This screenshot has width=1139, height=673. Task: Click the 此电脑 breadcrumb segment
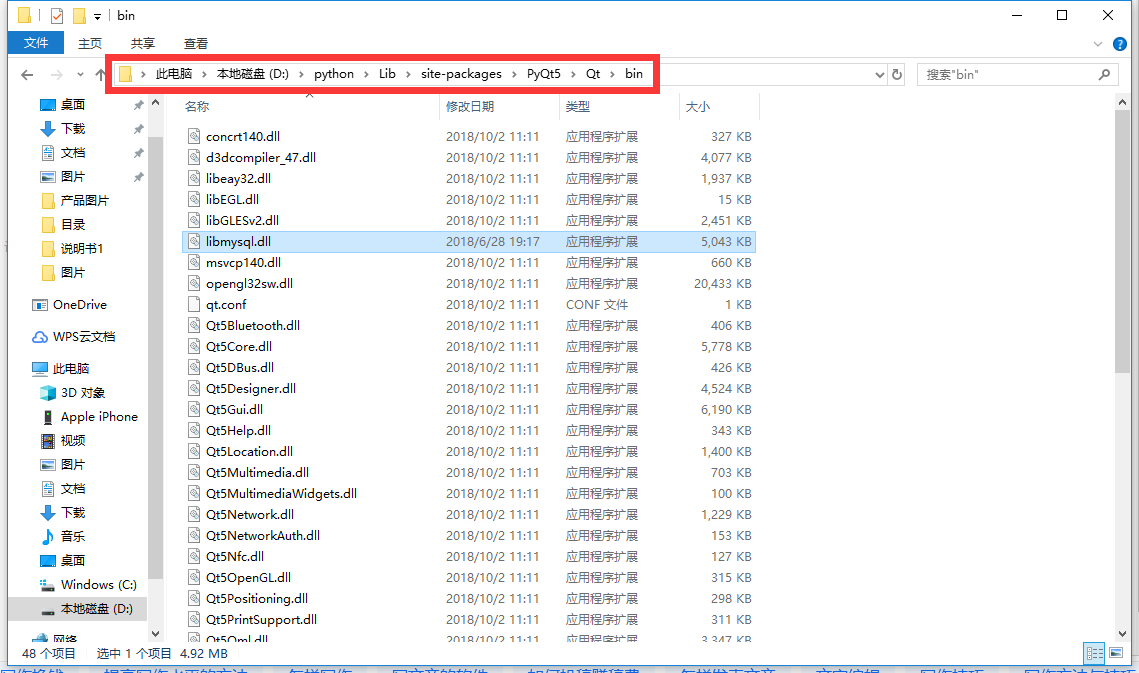174,74
